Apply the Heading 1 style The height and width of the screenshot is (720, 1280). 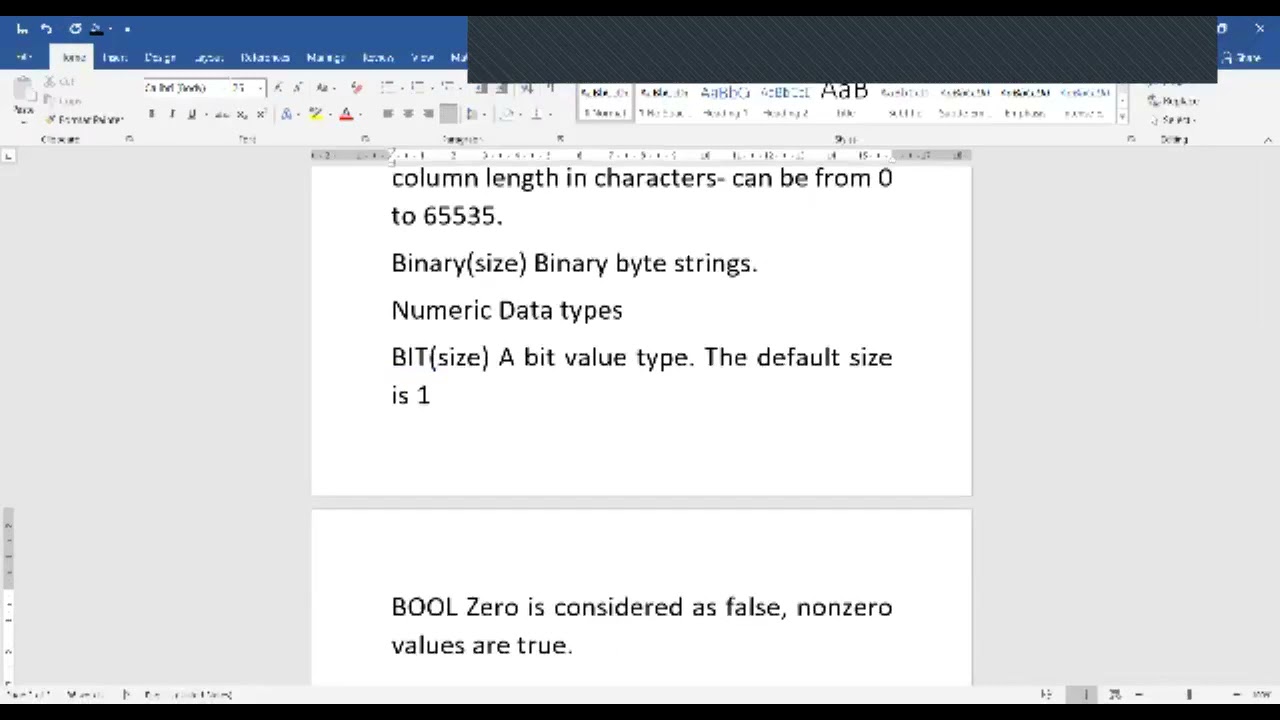[x=725, y=102]
